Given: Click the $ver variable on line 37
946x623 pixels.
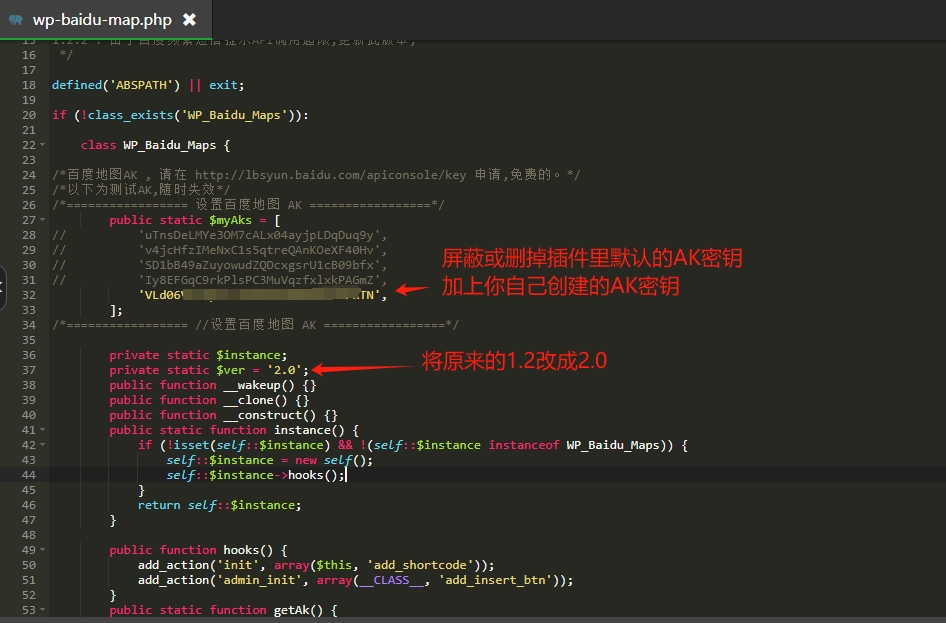Looking at the screenshot, I should click(x=230, y=370).
